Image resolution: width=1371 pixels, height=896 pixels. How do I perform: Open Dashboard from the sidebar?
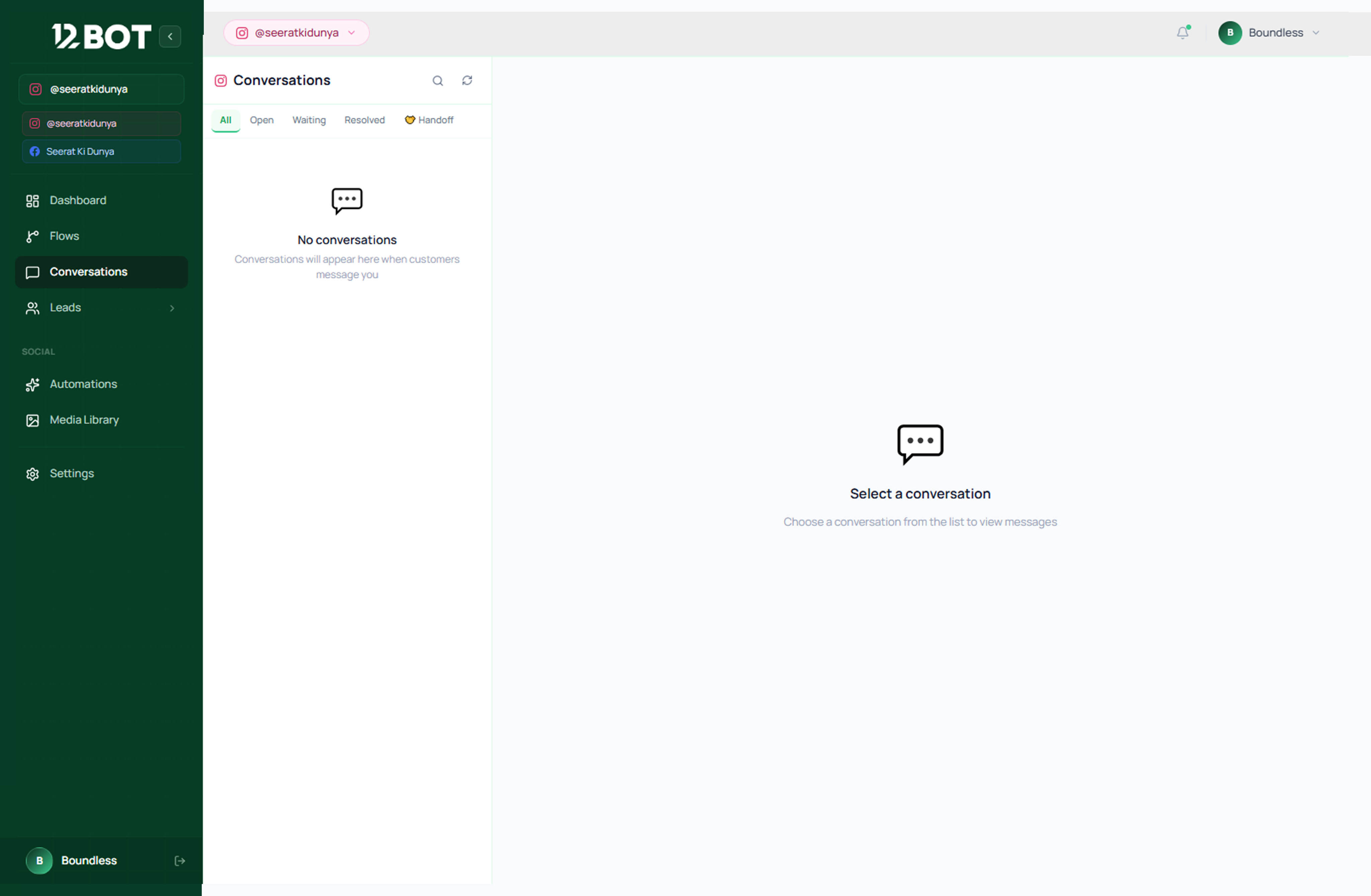point(101,200)
